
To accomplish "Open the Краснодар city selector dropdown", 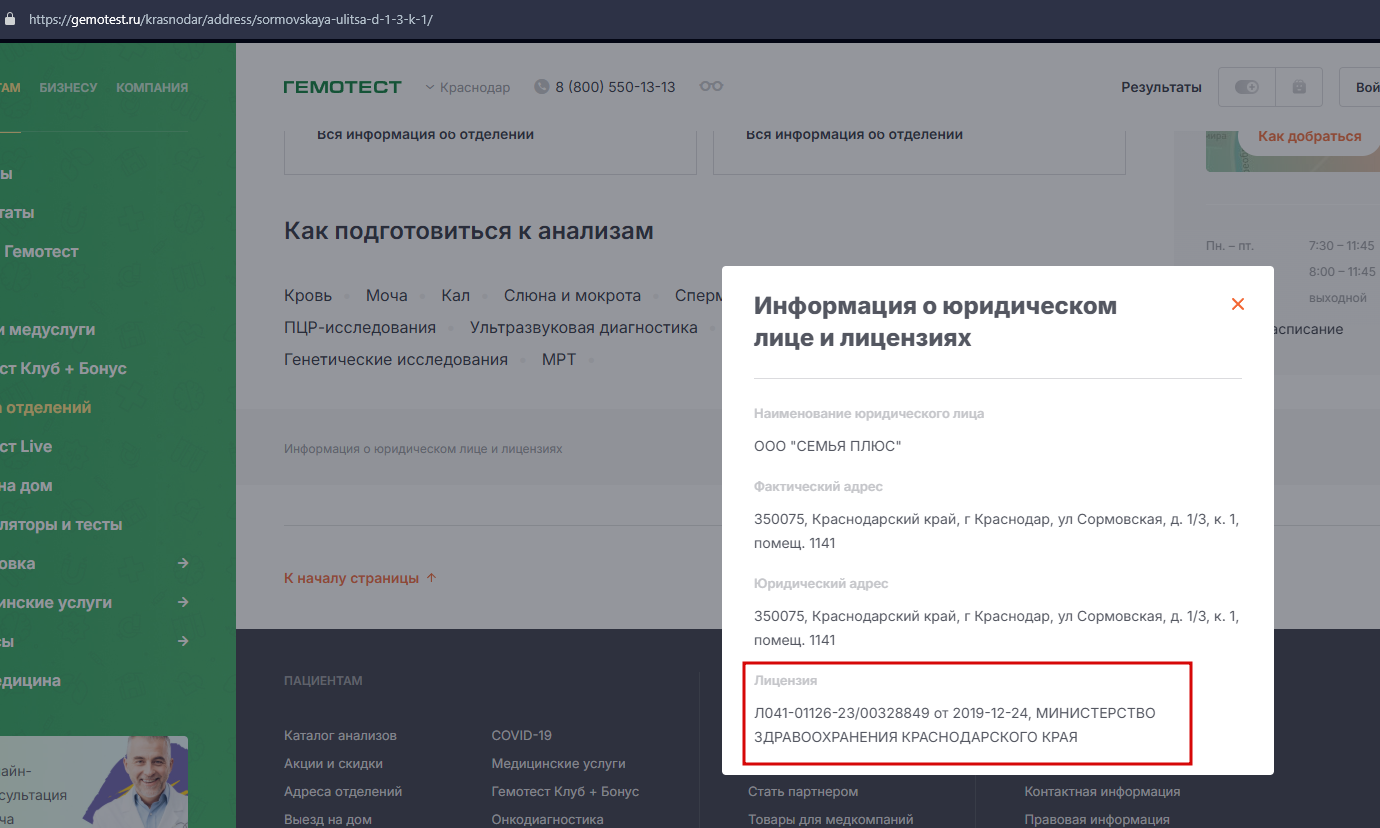I will 467,87.
